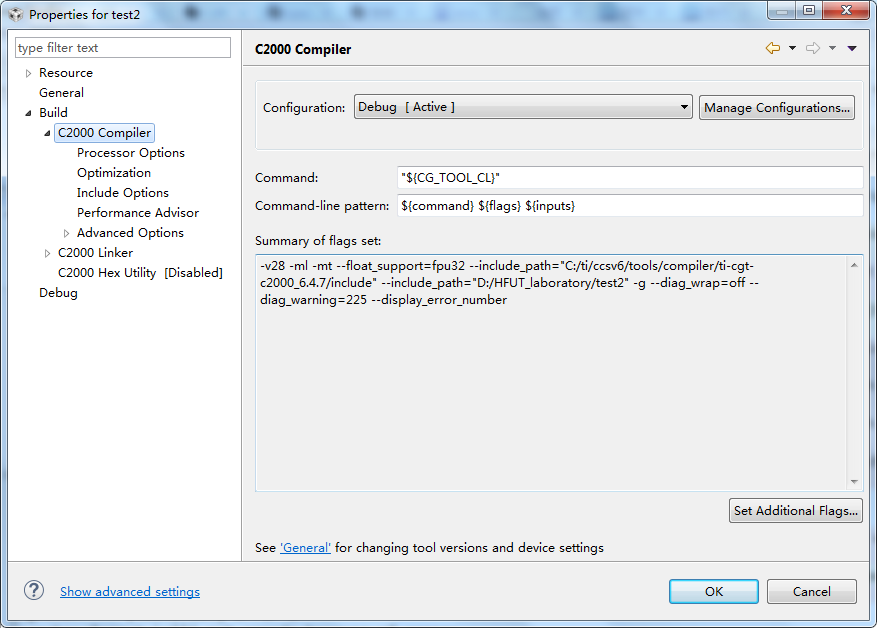Collapse the Build tree node
This screenshot has height=628, width=877.
28,113
